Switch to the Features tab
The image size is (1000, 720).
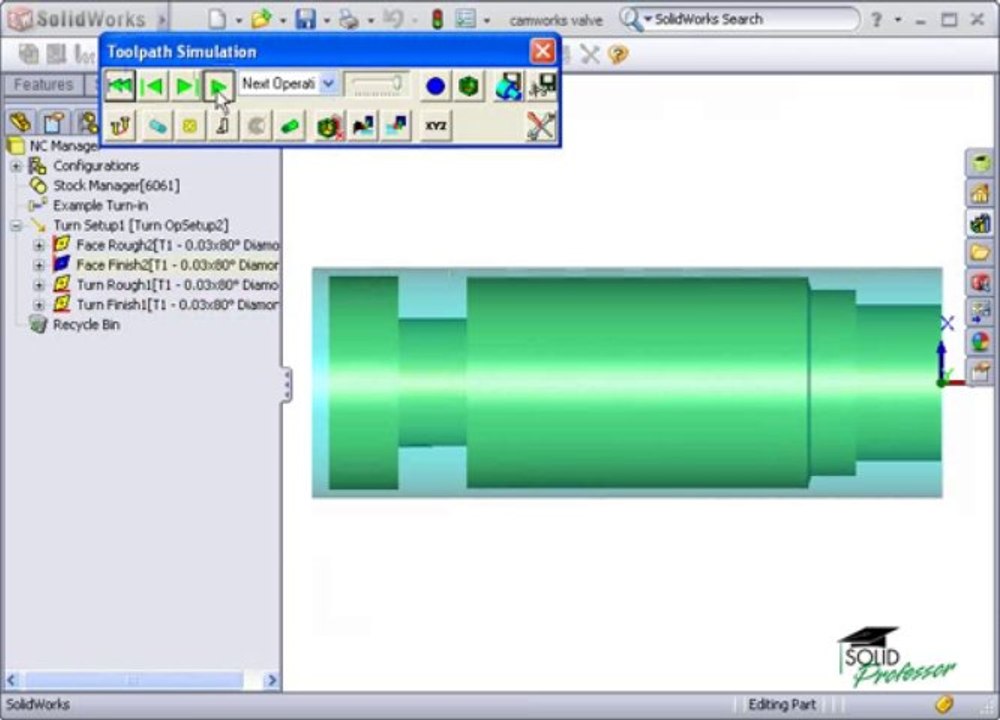tap(43, 85)
